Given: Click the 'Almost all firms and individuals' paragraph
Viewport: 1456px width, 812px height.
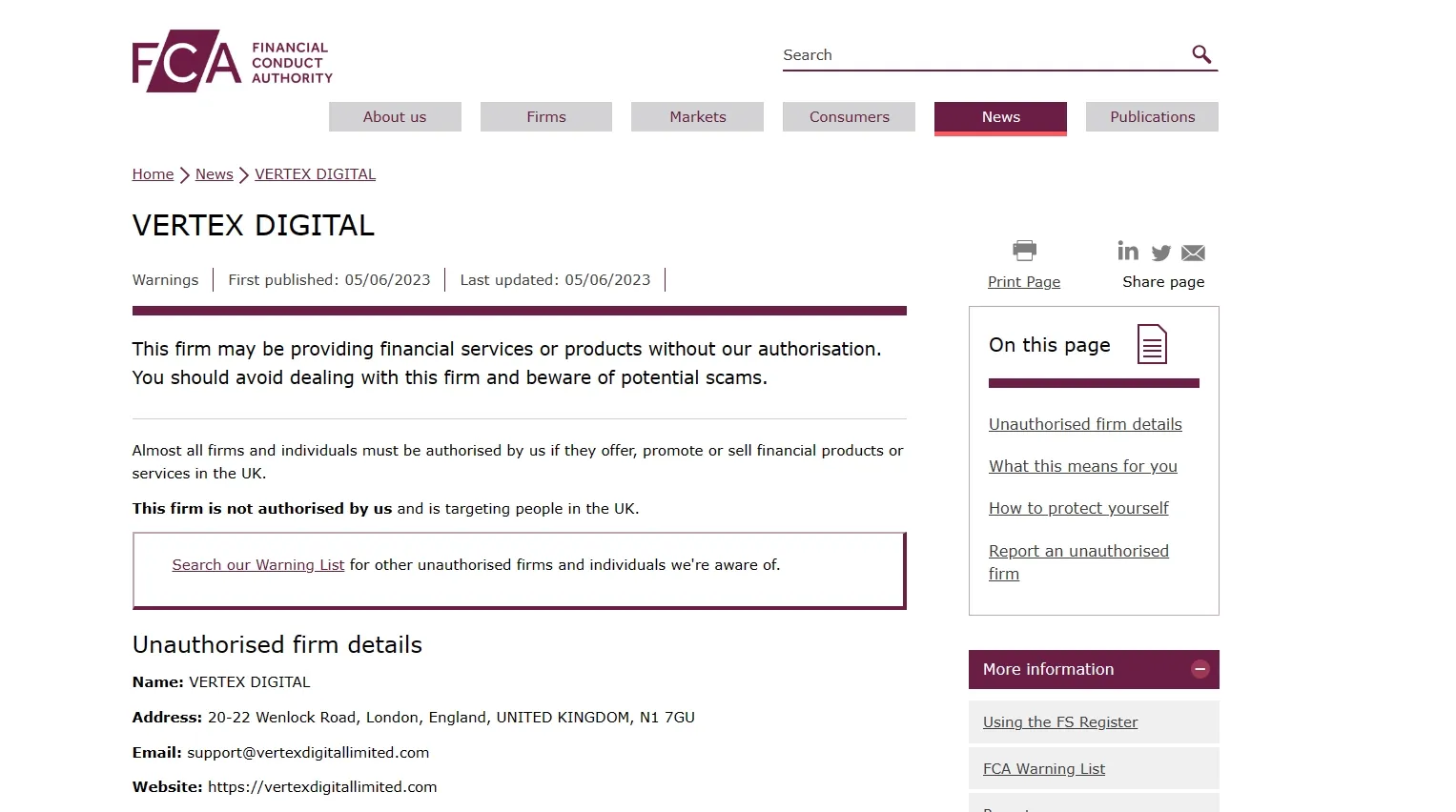Looking at the screenshot, I should coord(518,462).
